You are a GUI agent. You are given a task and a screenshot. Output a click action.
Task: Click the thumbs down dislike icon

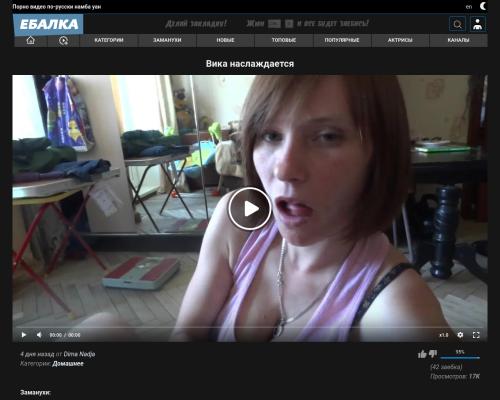pyautogui.click(x=433, y=354)
